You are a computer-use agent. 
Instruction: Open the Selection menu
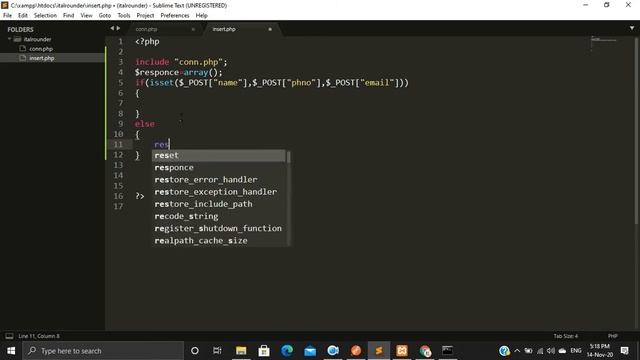tap(45, 16)
